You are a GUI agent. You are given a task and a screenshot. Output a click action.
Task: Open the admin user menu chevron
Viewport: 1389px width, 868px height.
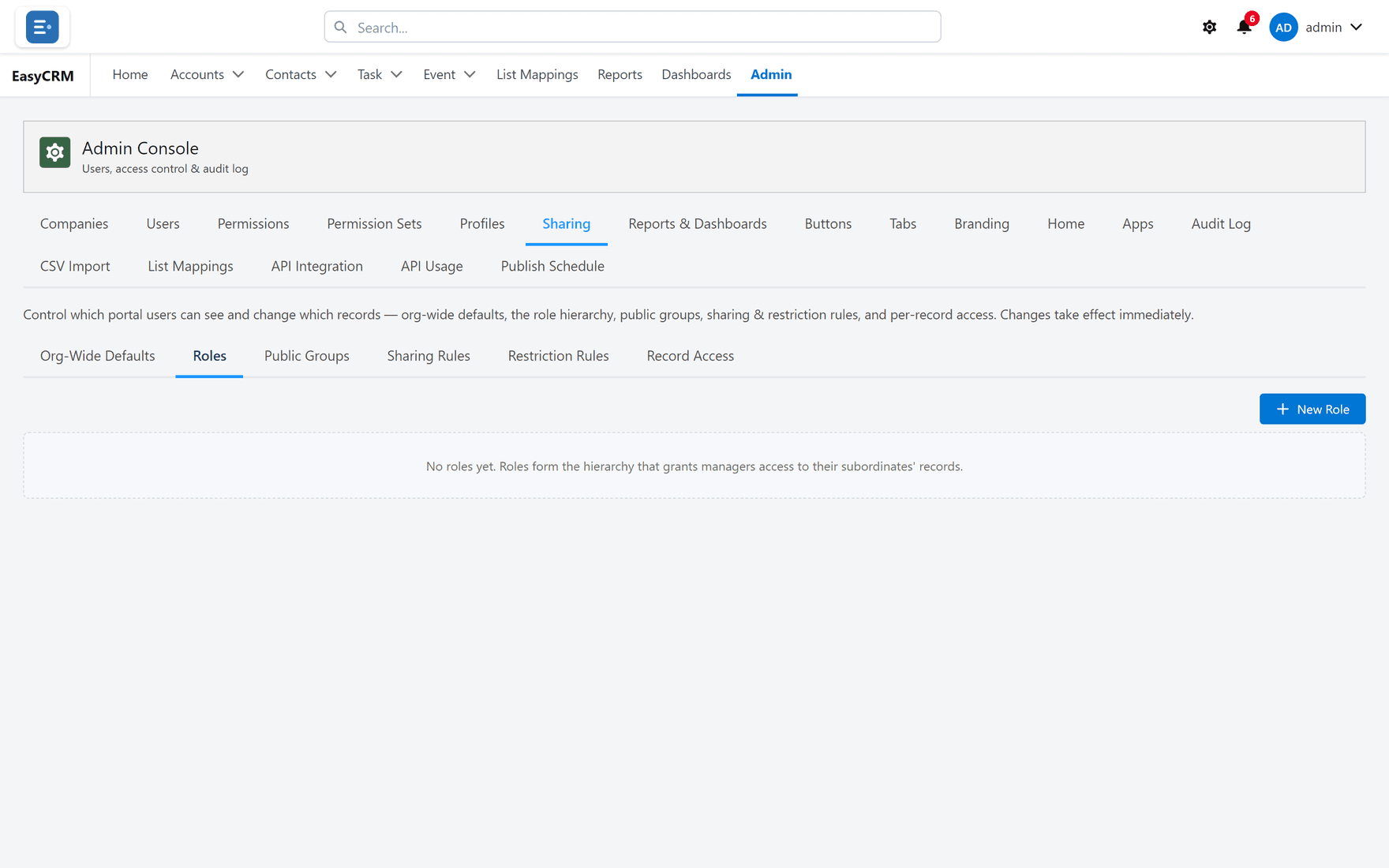tap(1356, 28)
